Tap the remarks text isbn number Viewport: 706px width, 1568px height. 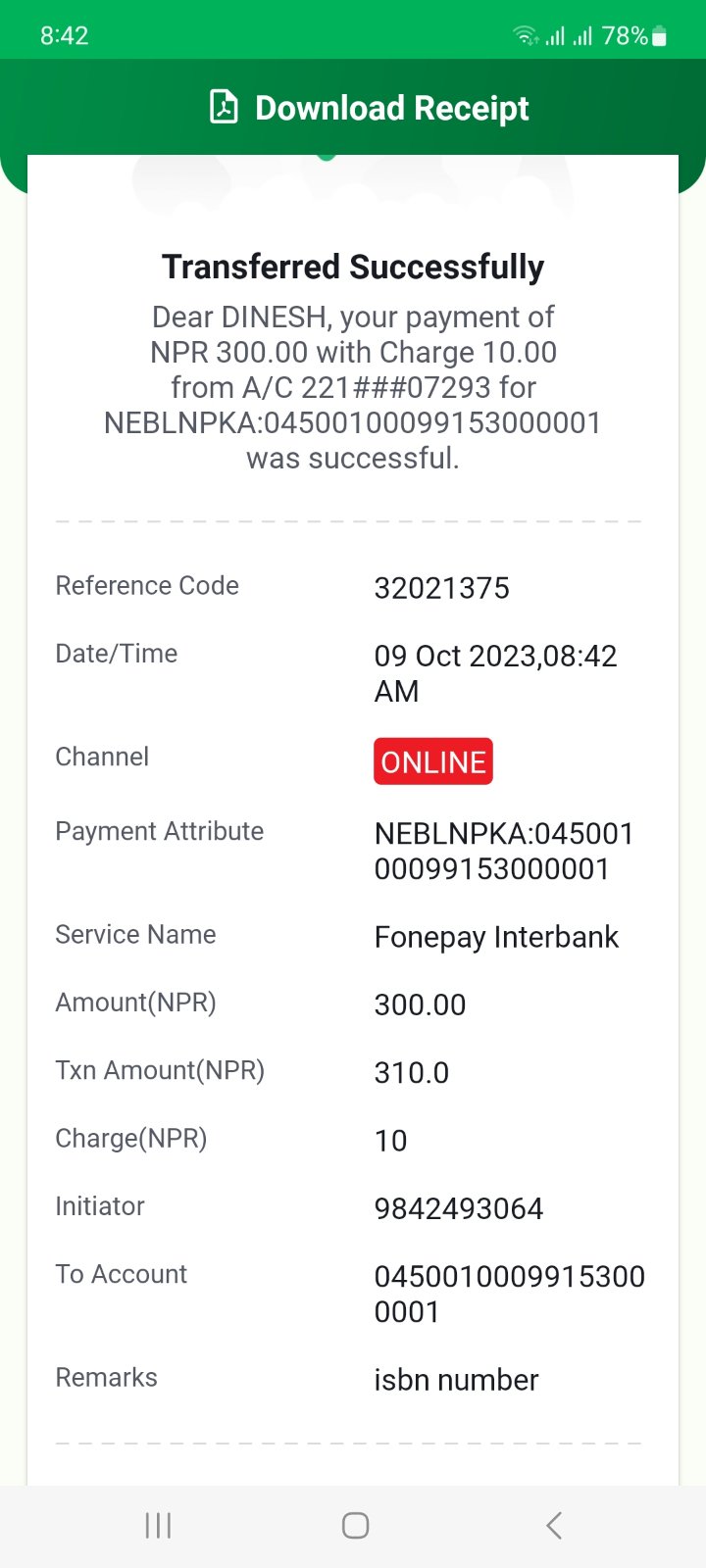point(456,1380)
